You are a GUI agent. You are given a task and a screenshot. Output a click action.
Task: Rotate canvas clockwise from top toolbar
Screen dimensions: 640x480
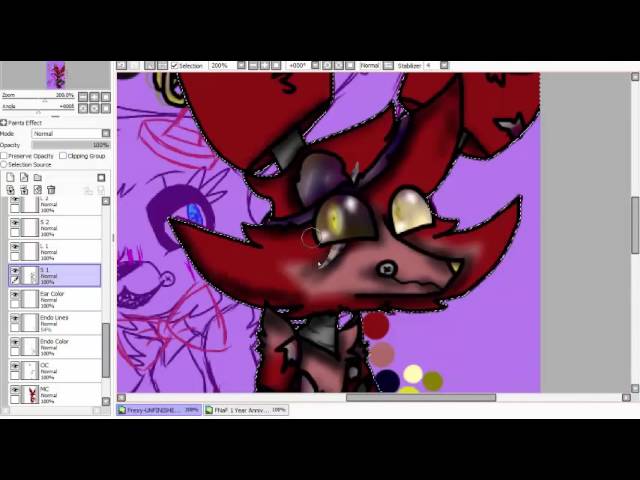tap(339, 65)
